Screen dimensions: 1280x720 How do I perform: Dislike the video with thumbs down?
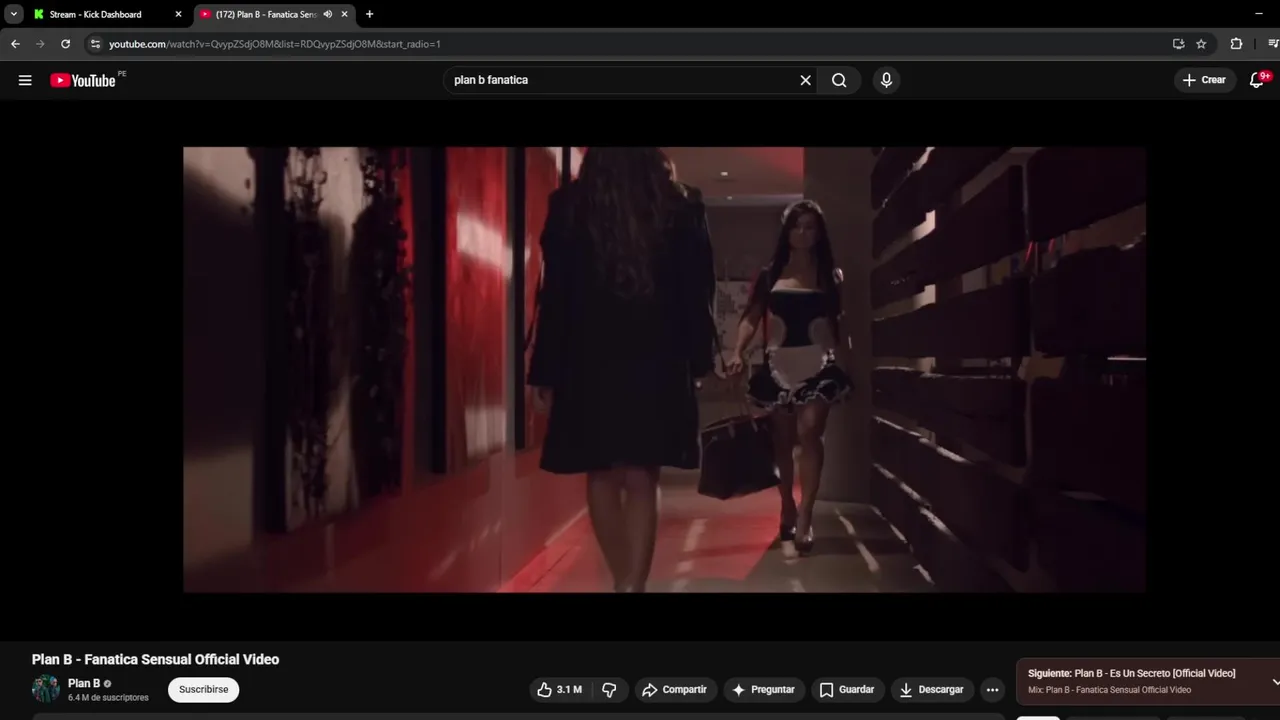609,690
